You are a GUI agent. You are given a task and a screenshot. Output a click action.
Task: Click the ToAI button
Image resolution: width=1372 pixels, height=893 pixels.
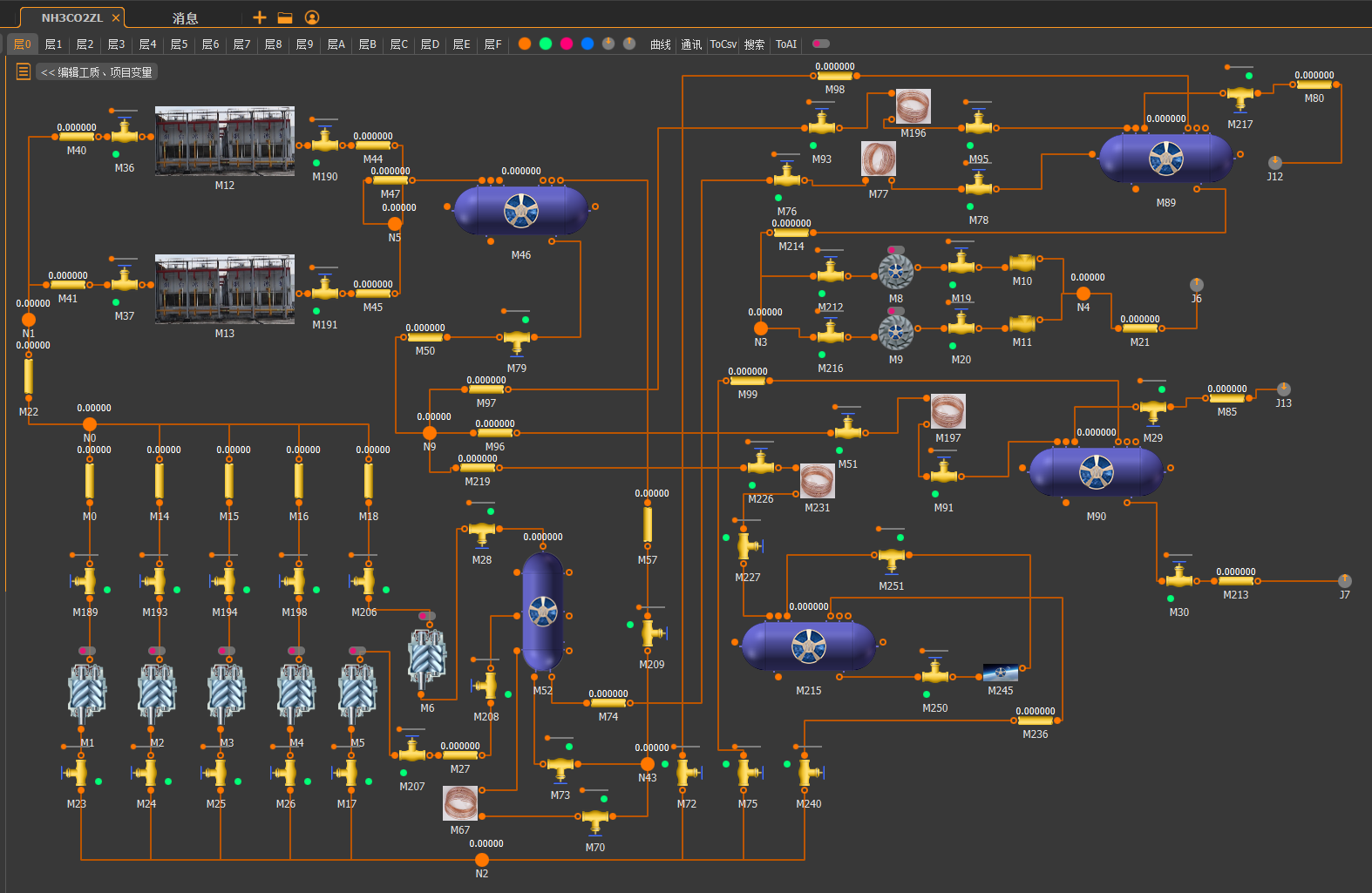(786, 44)
